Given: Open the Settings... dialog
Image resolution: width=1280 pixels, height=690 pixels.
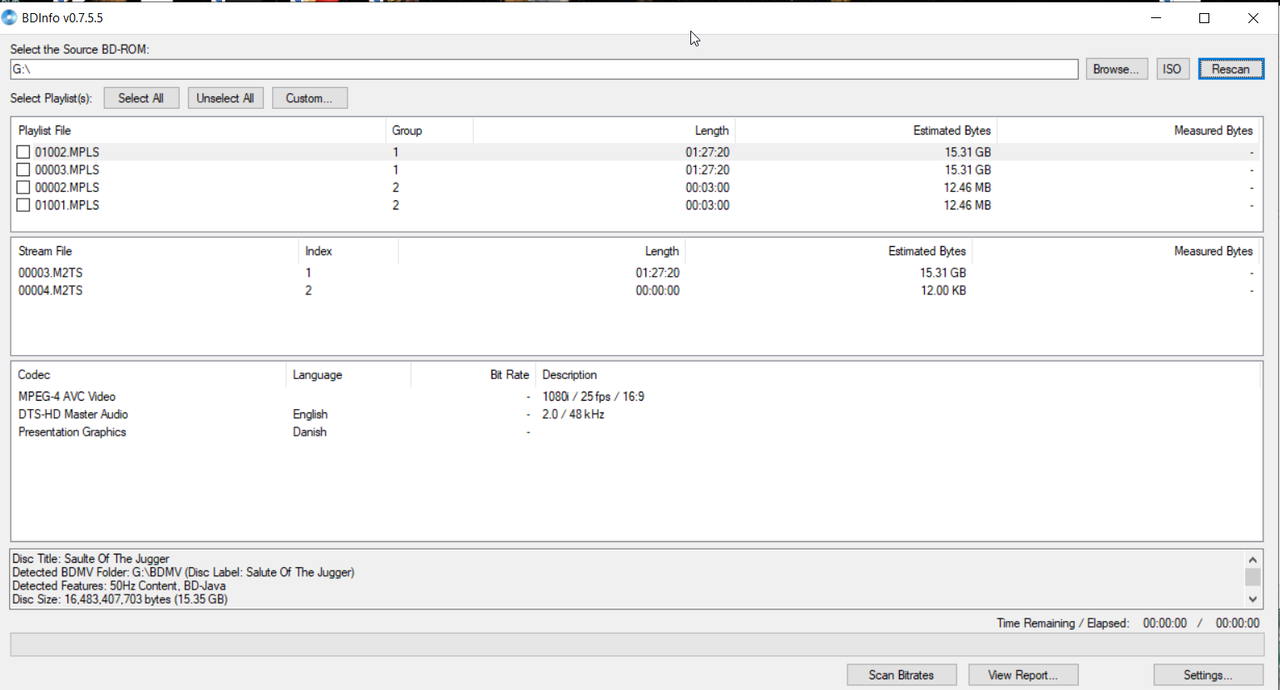Looking at the screenshot, I should [1208, 675].
